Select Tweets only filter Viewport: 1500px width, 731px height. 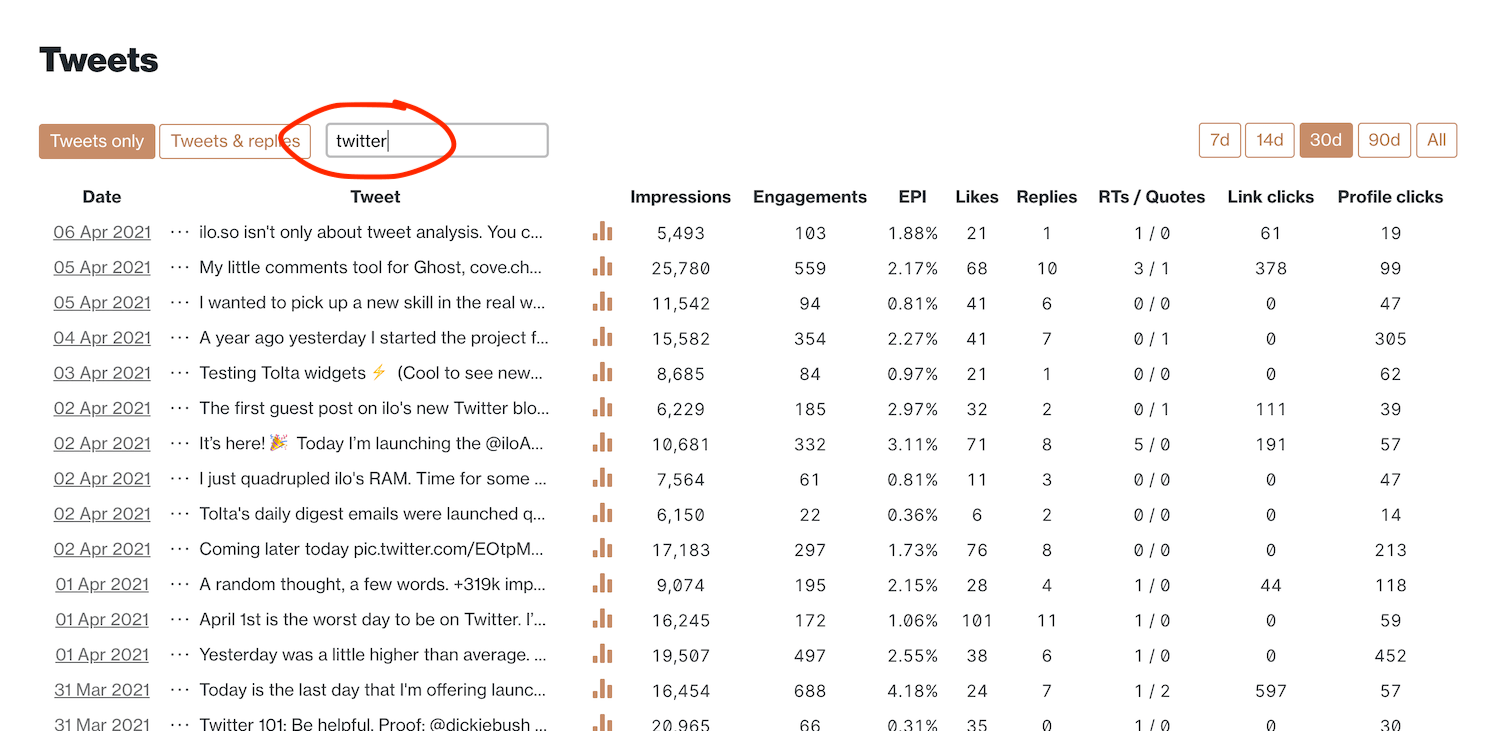tap(97, 141)
